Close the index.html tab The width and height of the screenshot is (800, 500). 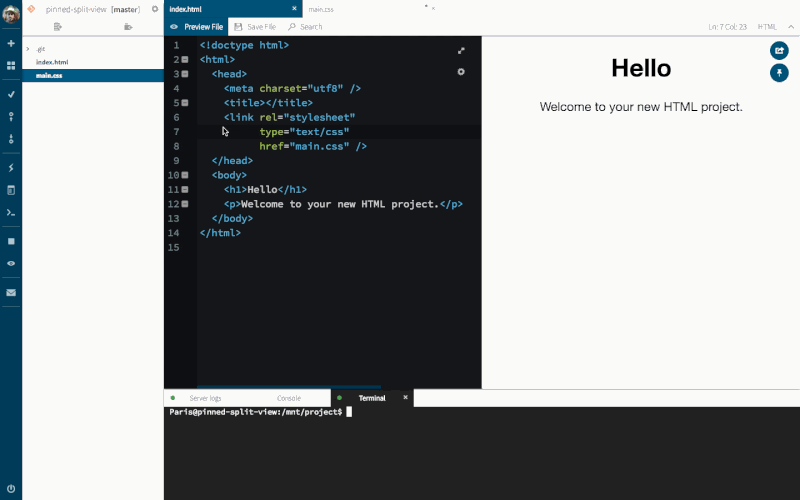click(x=294, y=9)
